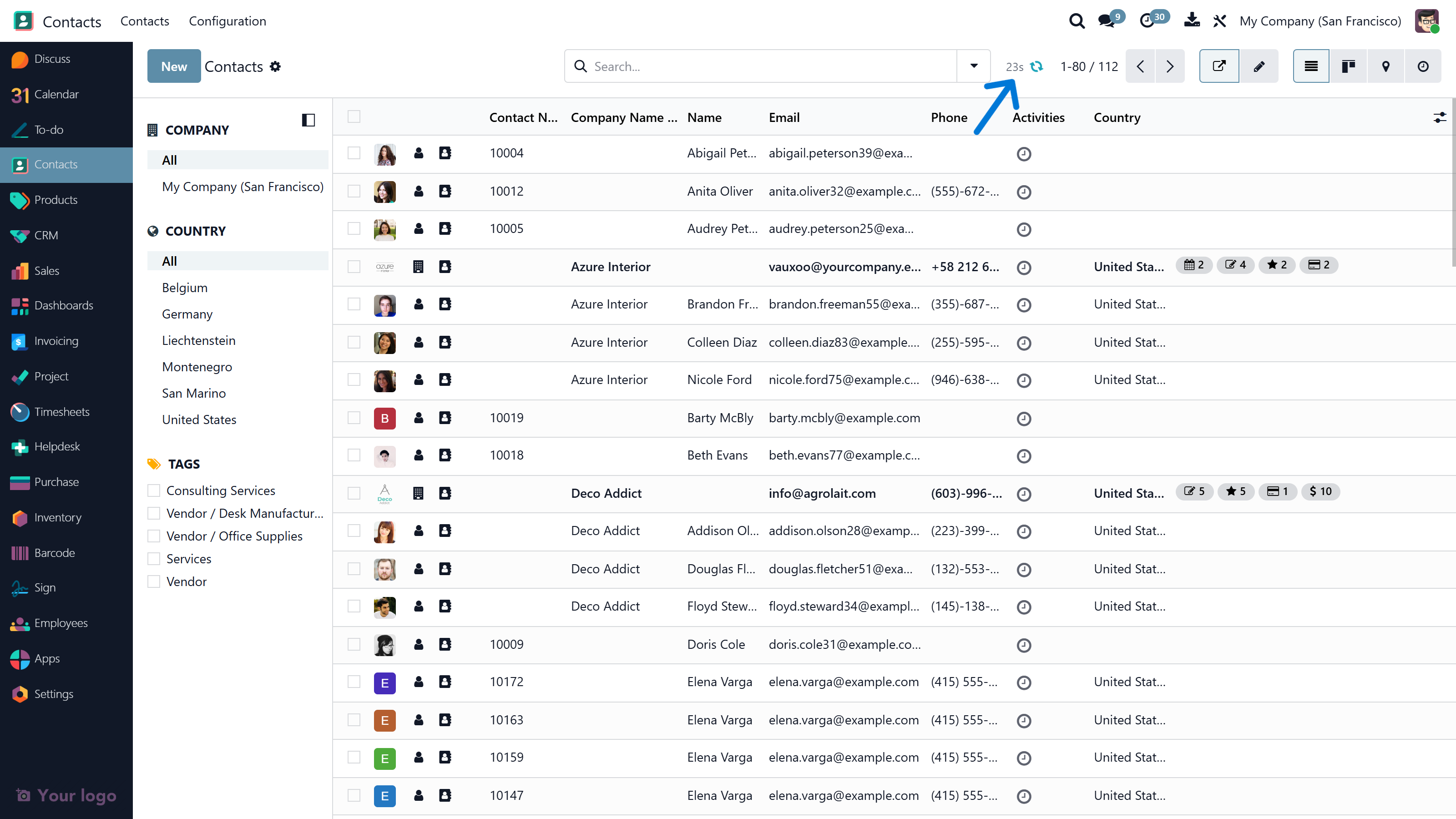Screen dimensions: 1456x819
Task: Switch to Kanban view
Action: tap(1348, 66)
